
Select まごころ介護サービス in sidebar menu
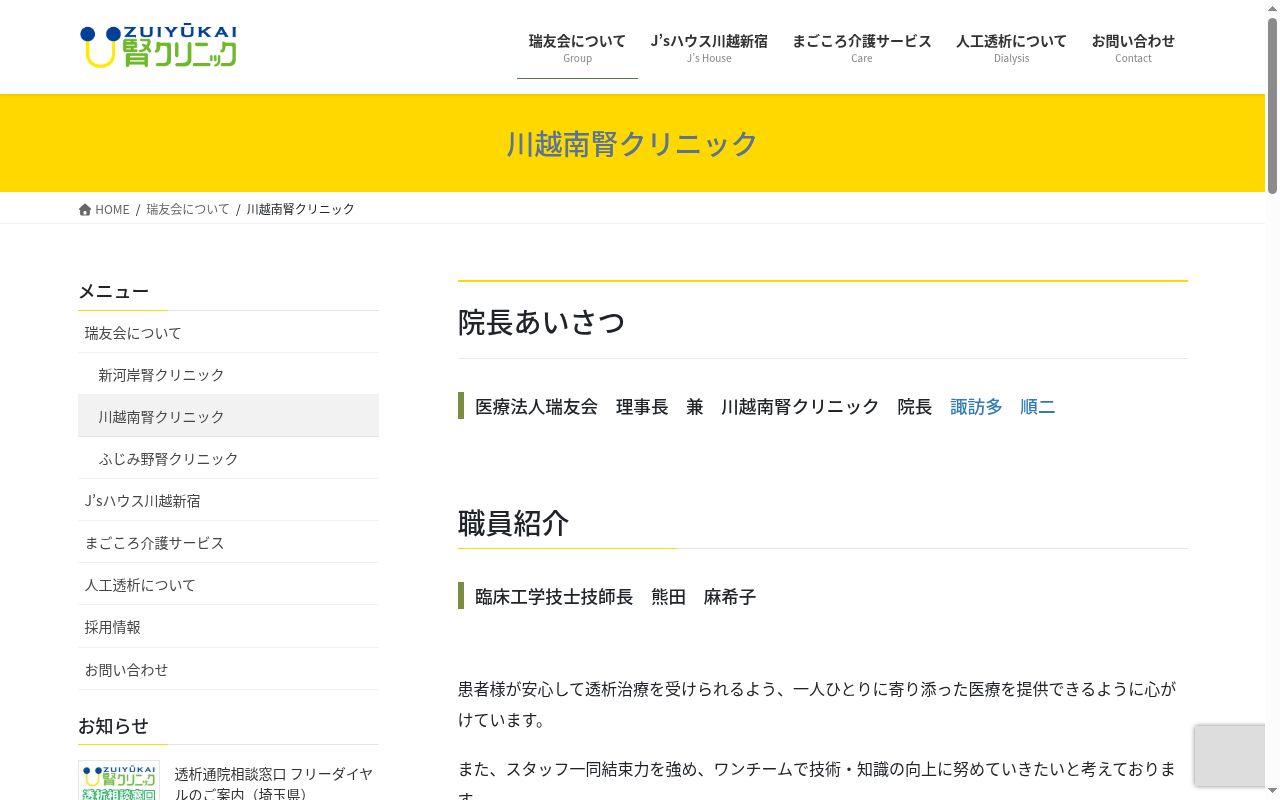click(x=228, y=542)
